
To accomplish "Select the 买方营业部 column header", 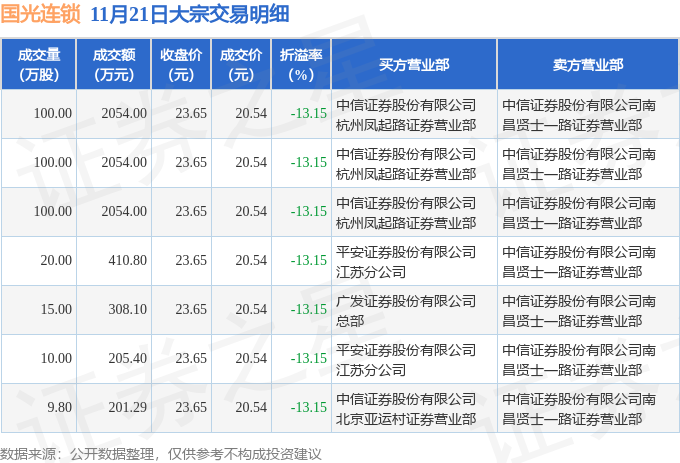I will coord(414,65).
